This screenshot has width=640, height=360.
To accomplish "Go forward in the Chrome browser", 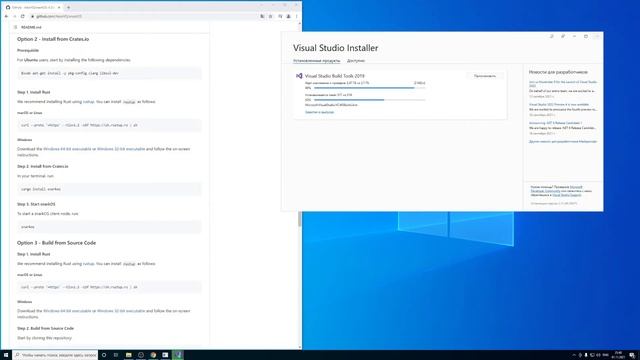I will (14, 16).
